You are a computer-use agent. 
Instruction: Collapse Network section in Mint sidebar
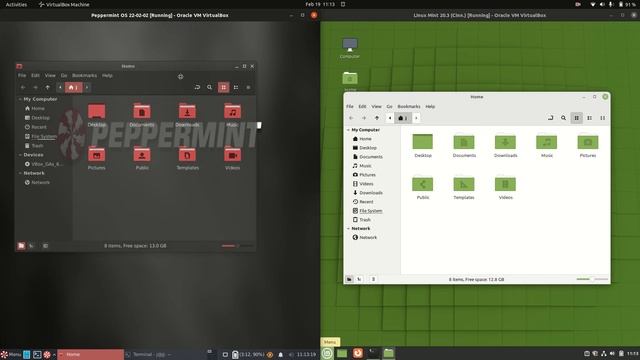pos(348,229)
